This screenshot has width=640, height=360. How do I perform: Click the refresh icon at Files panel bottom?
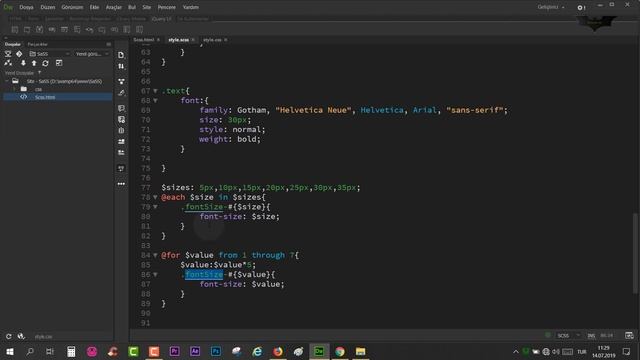(9, 337)
